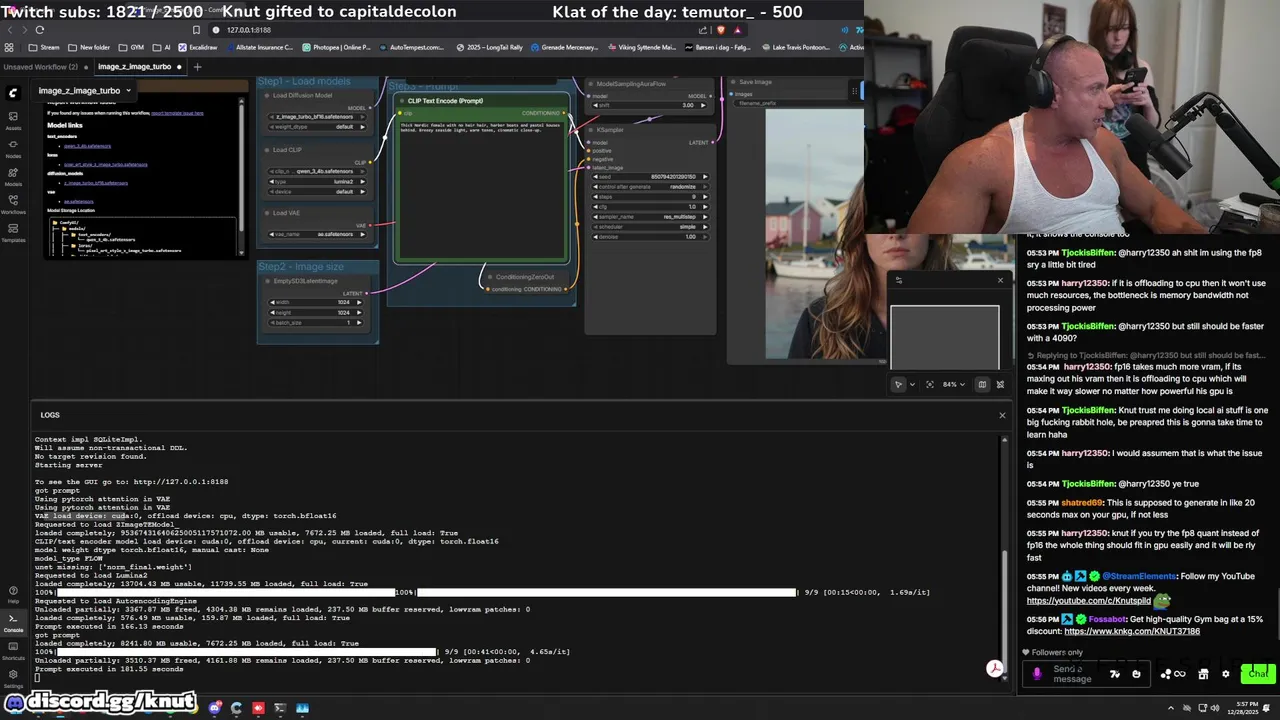Screen dimensions: 1280x720
Task: Toggle ConditioningZeroOut node collapse dot
Action: (x=489, y=277)
